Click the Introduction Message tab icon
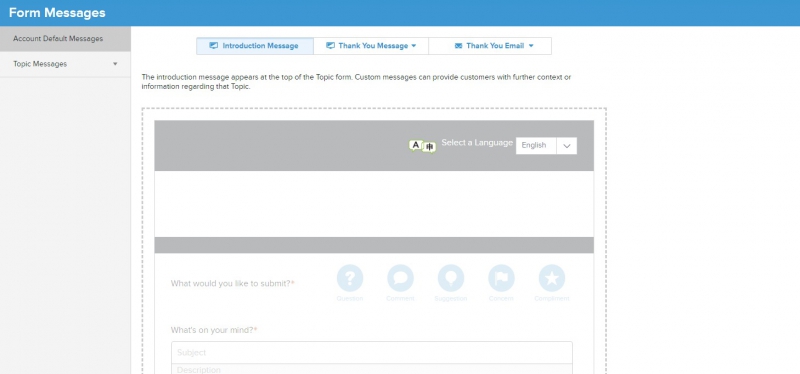Viewport: 800px width, 374px height. coord(214,46)
